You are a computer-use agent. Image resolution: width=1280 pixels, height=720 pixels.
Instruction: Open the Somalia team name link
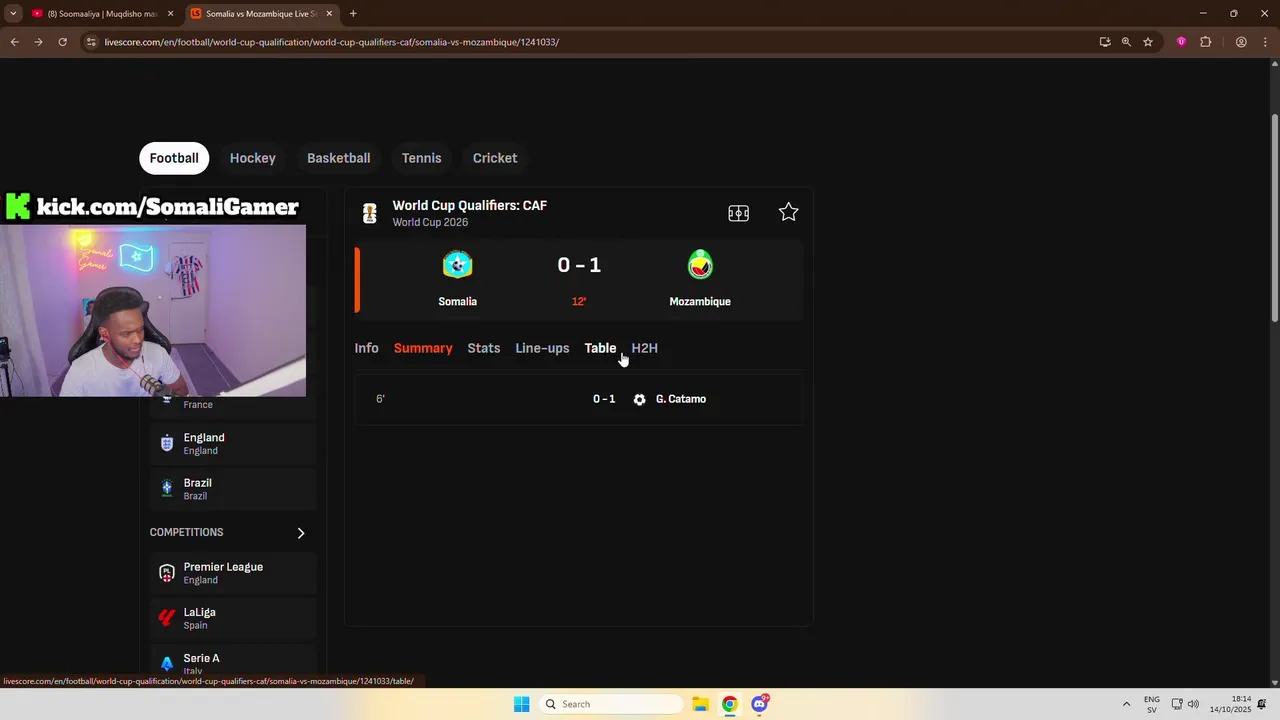pos(458,301)
